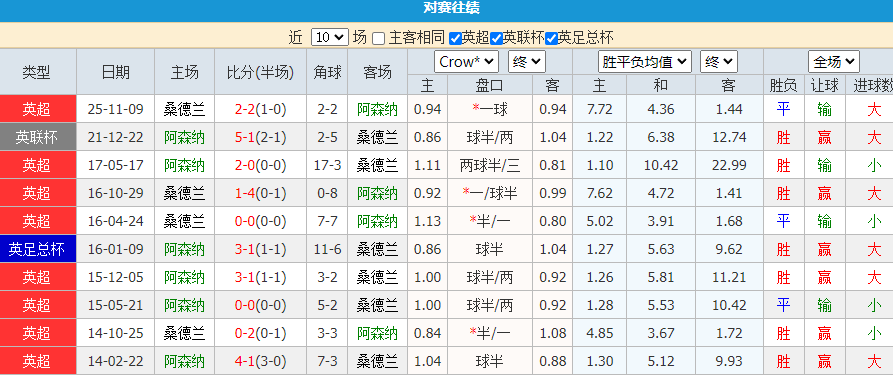893x378 pixels.
Task: Open the 终 dropdown next to Crow*
Action: [527, 61]
